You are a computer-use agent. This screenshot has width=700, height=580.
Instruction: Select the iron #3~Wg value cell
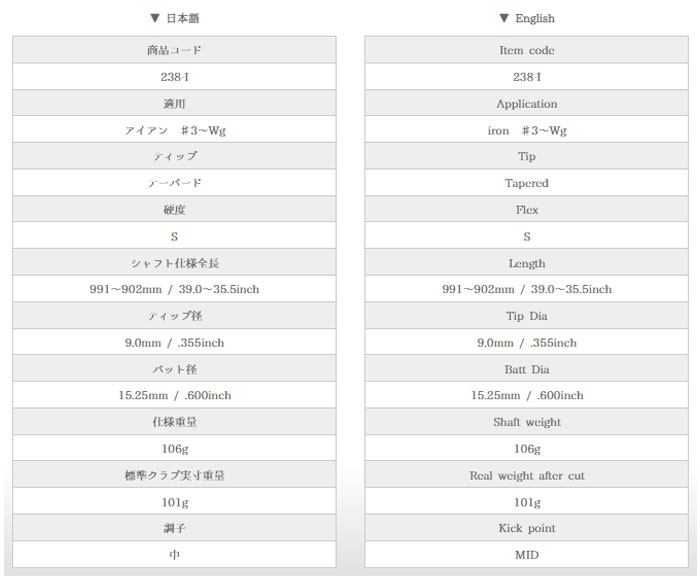coord(526,130)
